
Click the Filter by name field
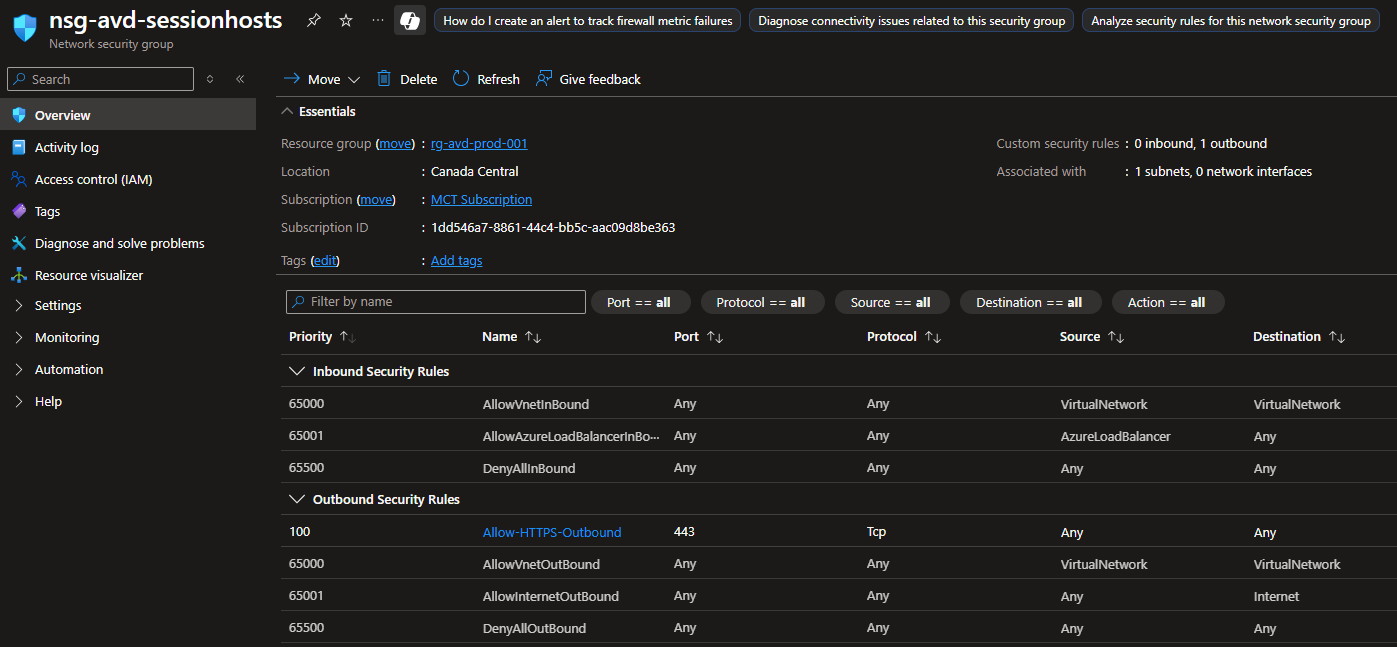click(x=436, y=302)
